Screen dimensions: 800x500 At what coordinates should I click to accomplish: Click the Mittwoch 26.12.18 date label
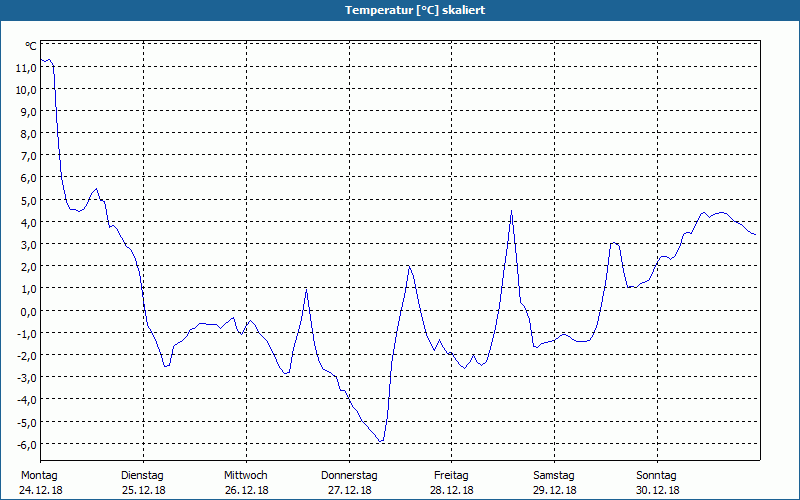point(246,482)
